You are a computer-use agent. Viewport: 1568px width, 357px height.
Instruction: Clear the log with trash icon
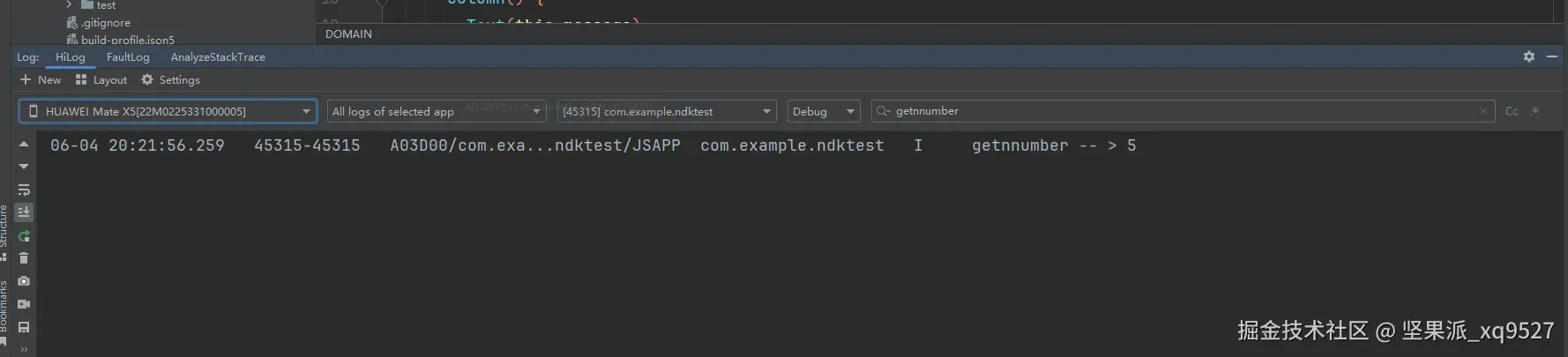click(24, 258)
